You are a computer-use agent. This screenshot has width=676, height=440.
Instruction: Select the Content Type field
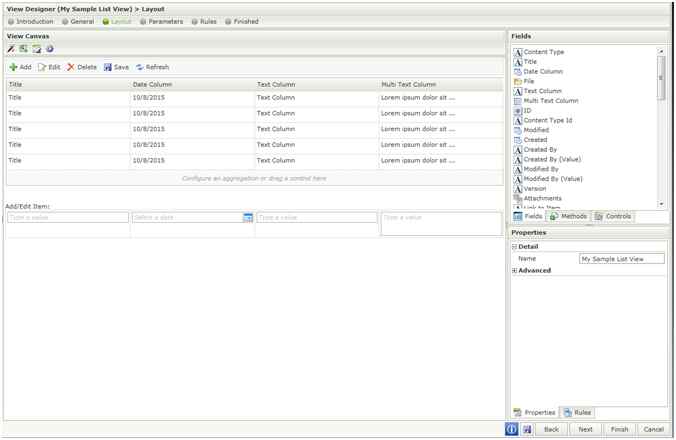point(539,52)
